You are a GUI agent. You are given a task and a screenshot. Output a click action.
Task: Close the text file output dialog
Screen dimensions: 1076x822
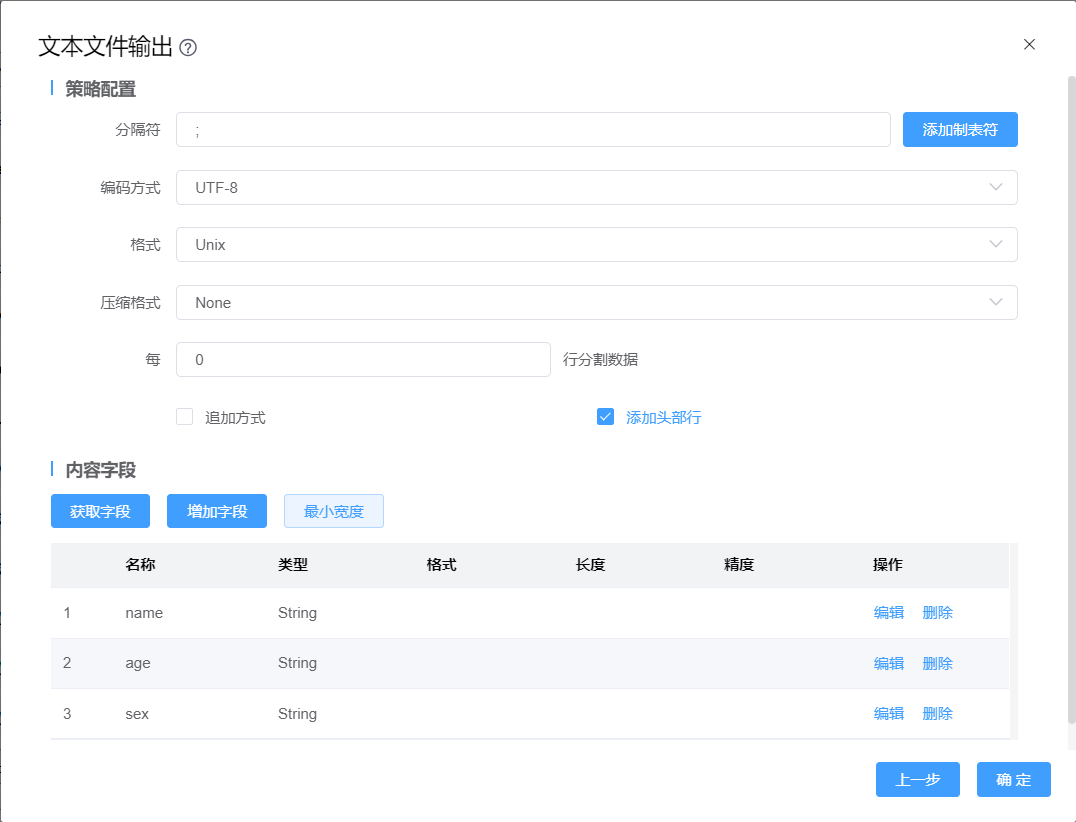[x=1029, y=44]
